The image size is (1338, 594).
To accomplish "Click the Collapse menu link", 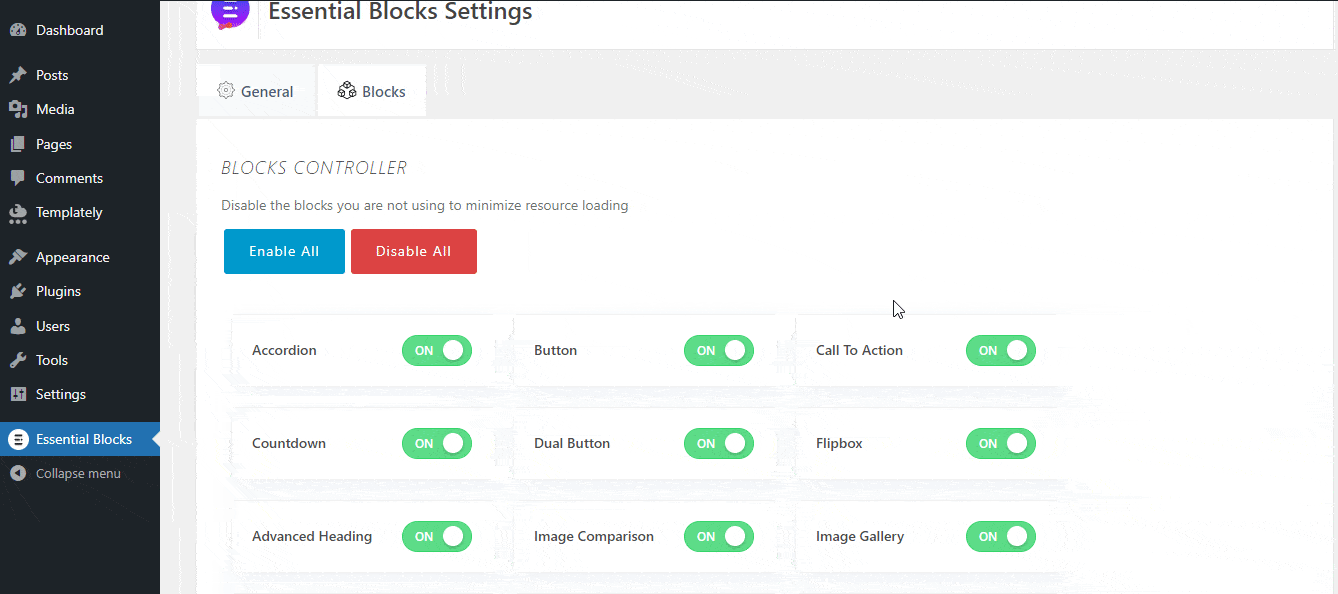I will (78, 473).
